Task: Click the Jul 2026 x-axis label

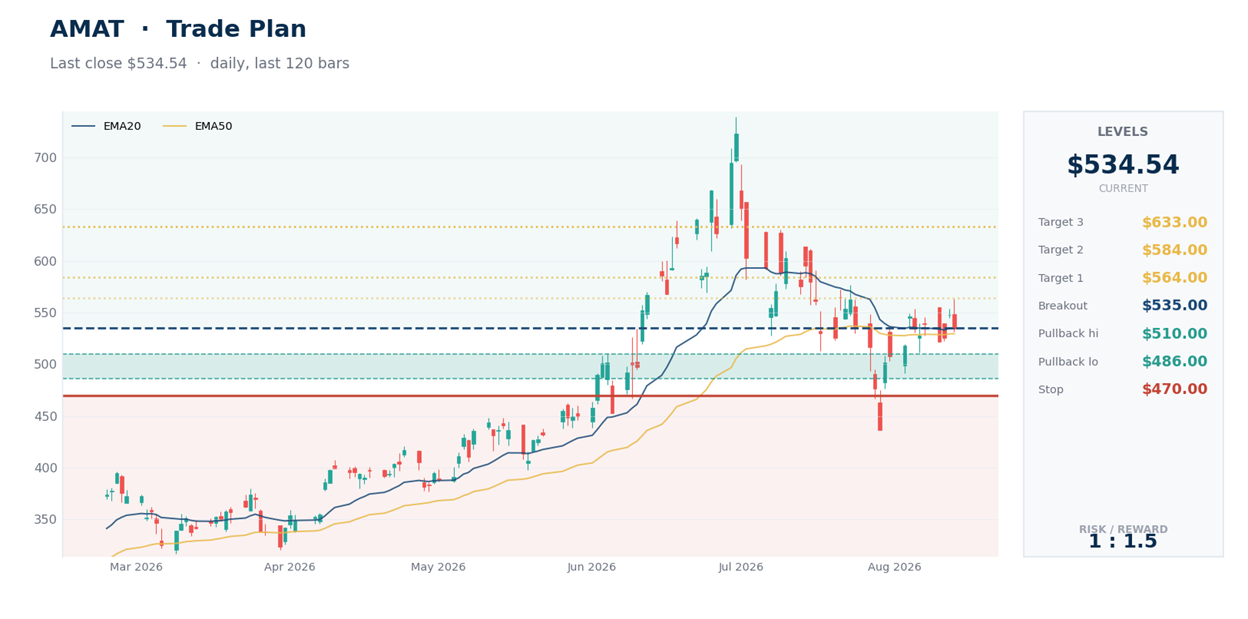Action: 741,567
